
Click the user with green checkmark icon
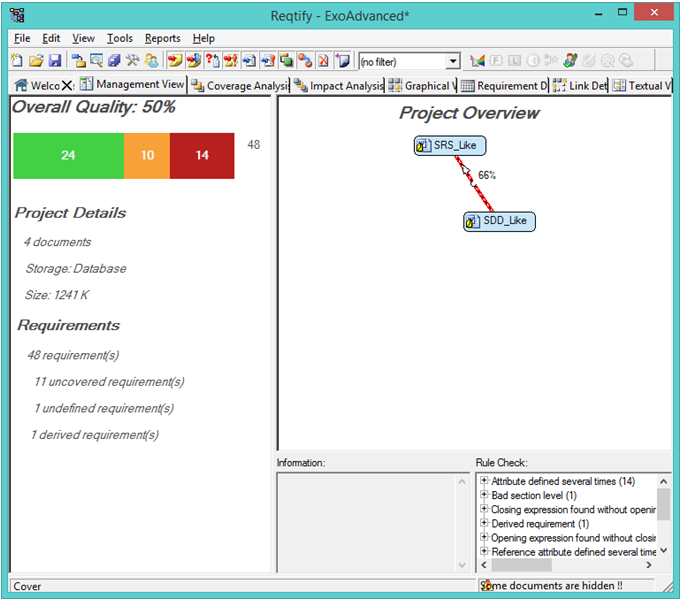click(570, 61)
